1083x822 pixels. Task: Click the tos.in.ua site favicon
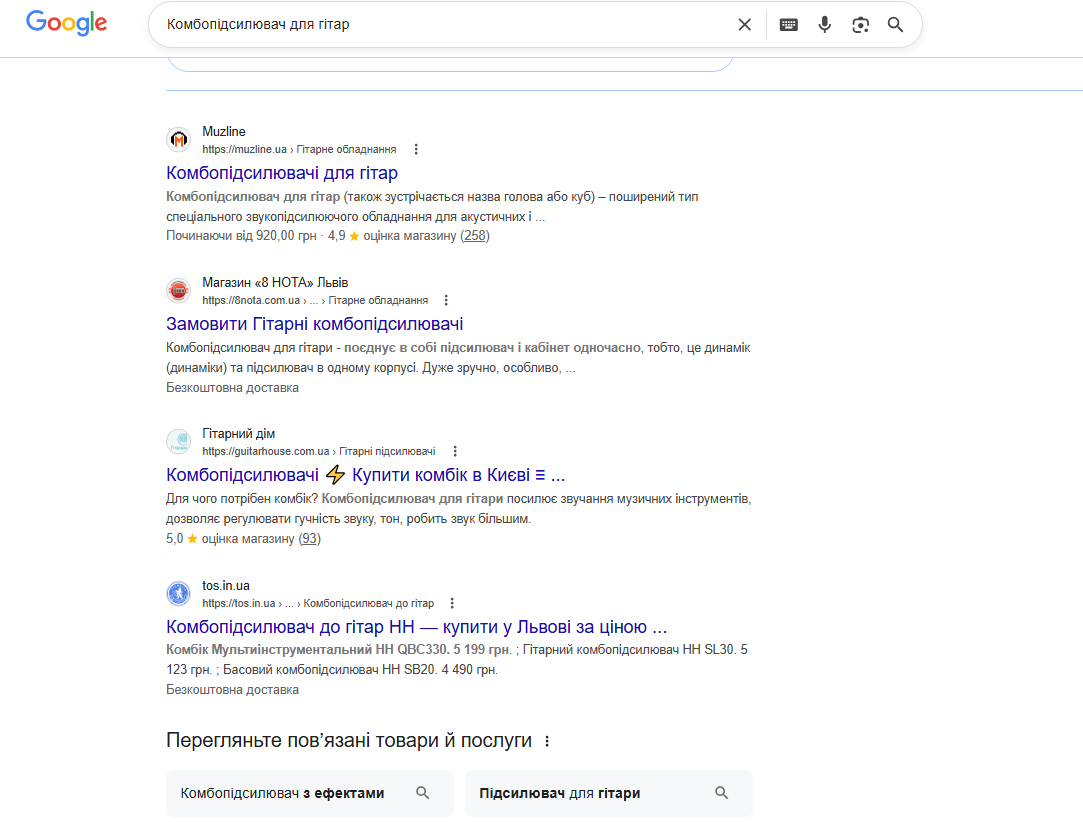178,594
